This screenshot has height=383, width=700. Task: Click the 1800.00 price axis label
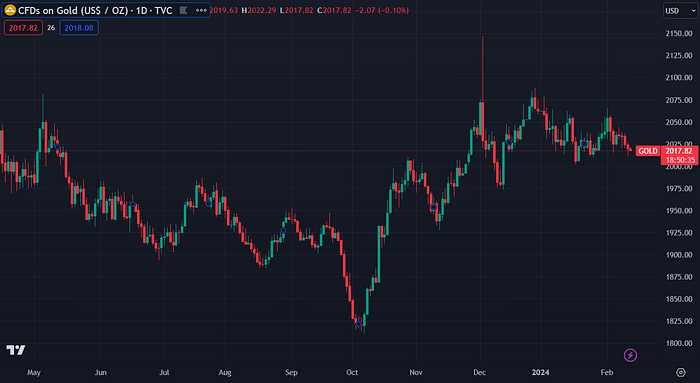point(679,343)
